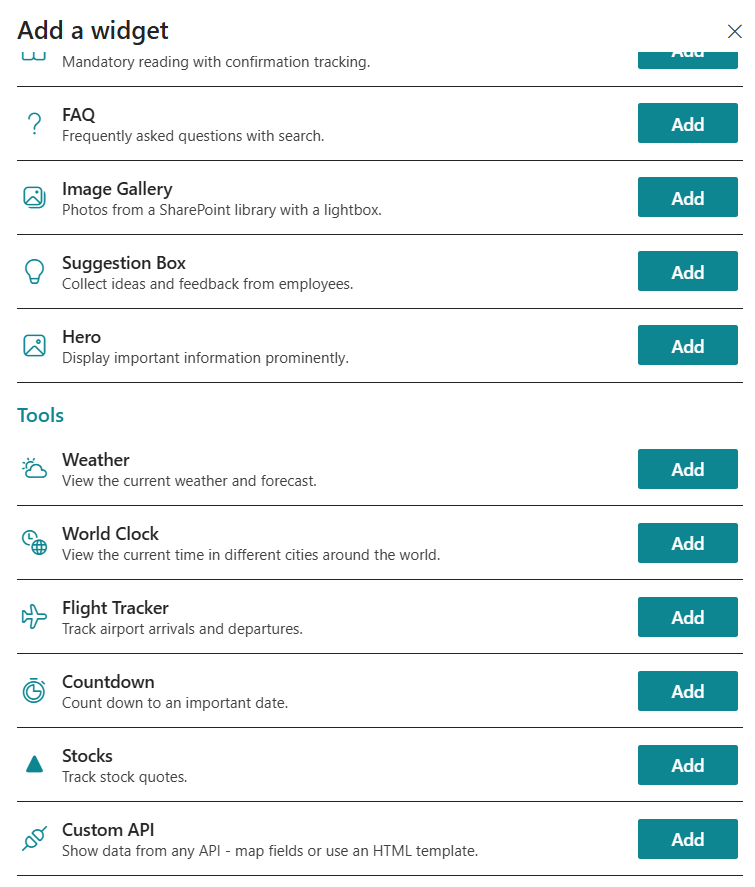Click the Custom API plug icon
This screenshot has width=755, height=887.
pos(34,838)
